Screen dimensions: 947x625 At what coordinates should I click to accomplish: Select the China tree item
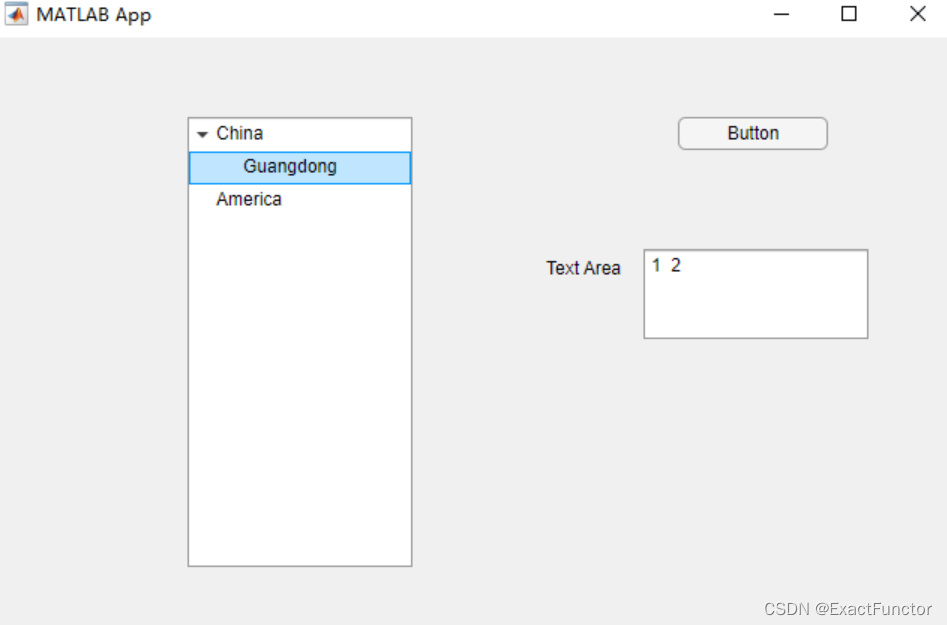239,133
